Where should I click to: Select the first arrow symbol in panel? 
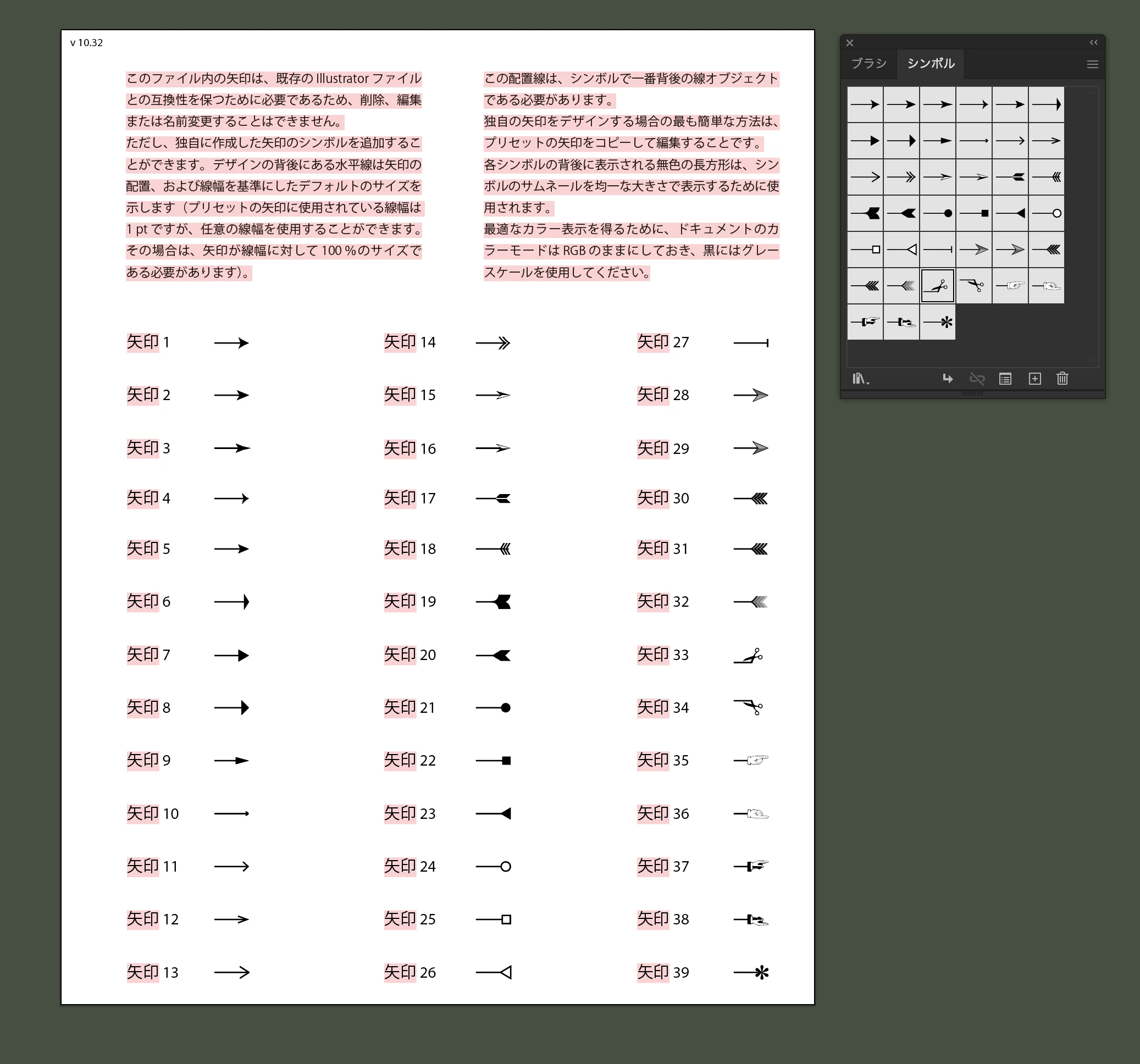point(865,104)
